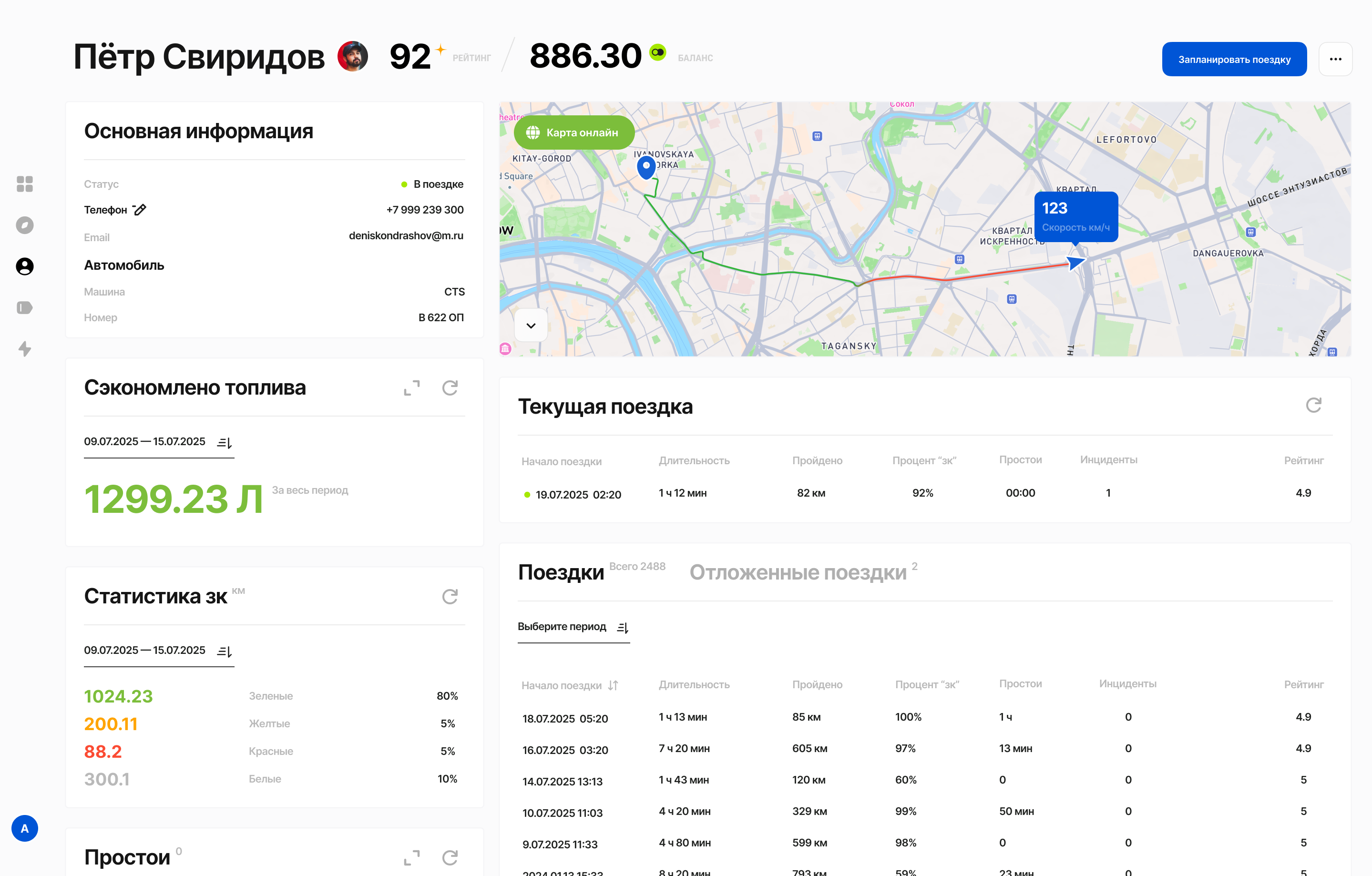Sort trips by Начало поездки column
The height and width of the screenshot is (876, 1372).
613,685
